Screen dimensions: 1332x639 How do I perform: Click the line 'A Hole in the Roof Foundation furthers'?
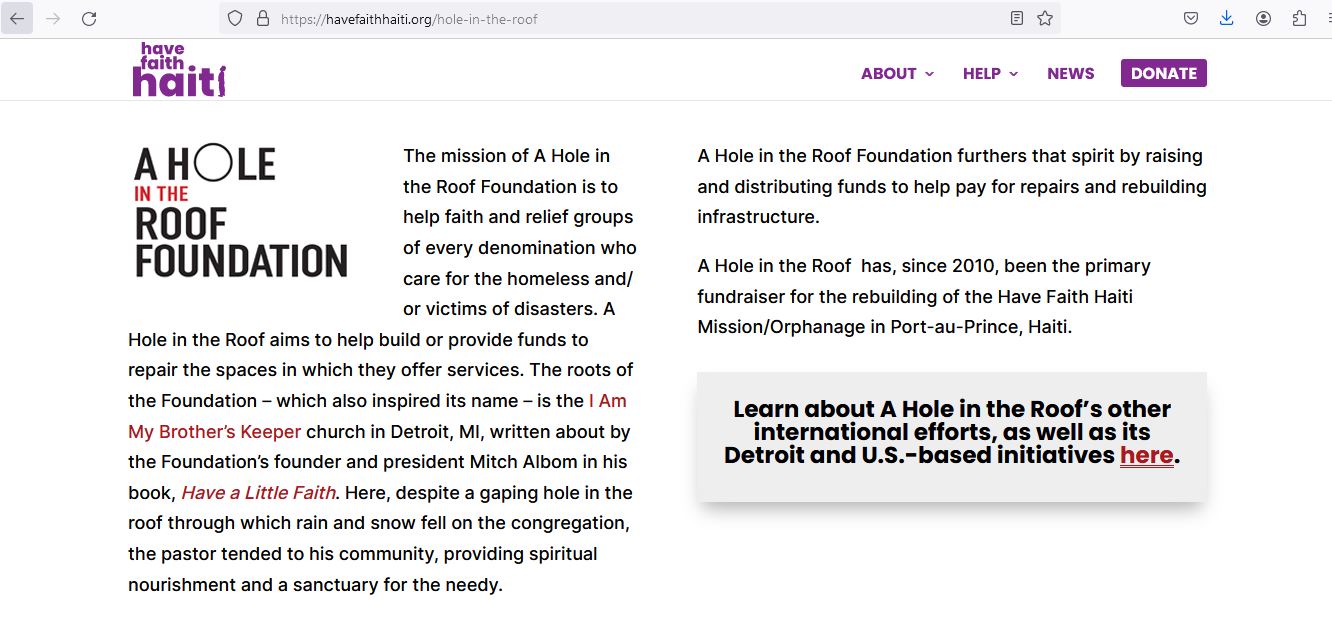[x=862, y=156]
